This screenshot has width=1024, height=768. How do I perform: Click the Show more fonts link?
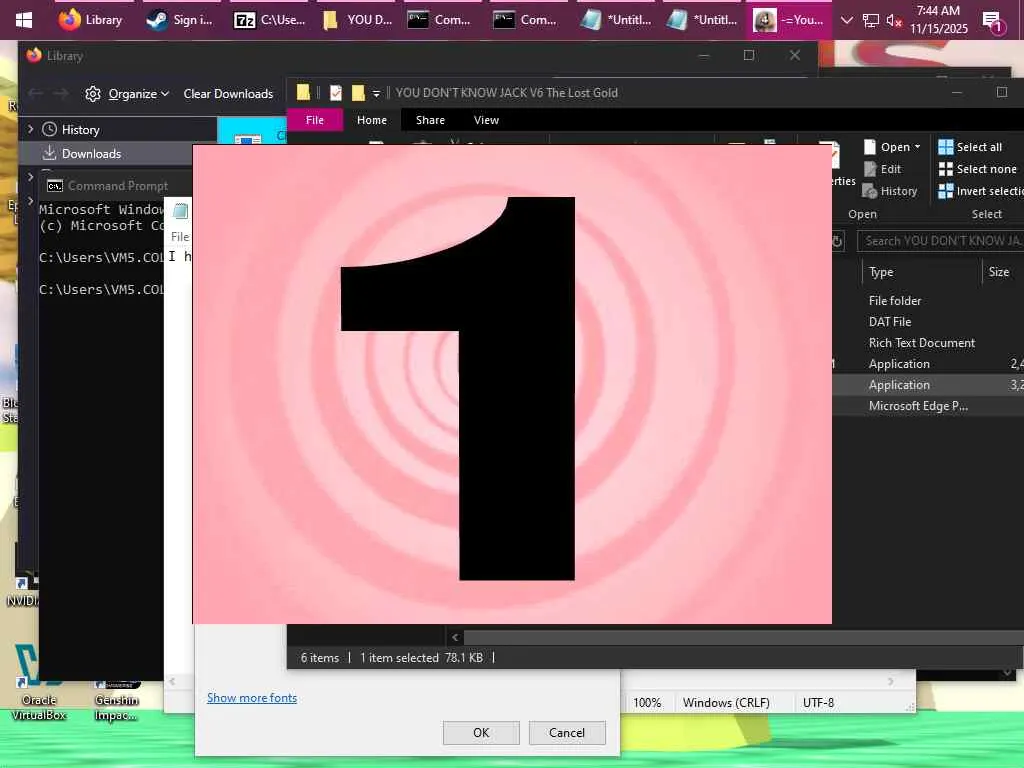(252, 698)
